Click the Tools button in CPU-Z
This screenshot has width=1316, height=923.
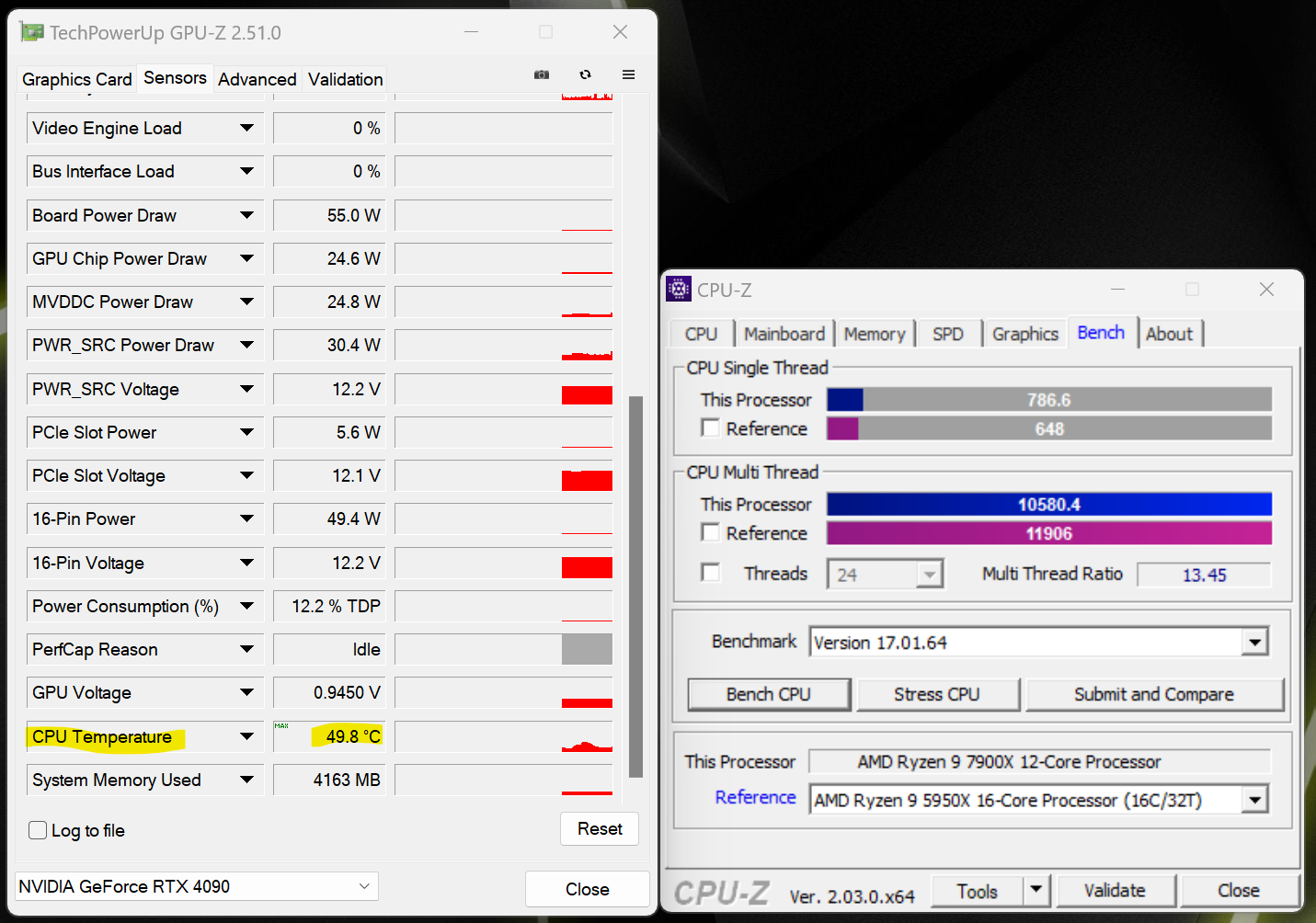point(978,891)
